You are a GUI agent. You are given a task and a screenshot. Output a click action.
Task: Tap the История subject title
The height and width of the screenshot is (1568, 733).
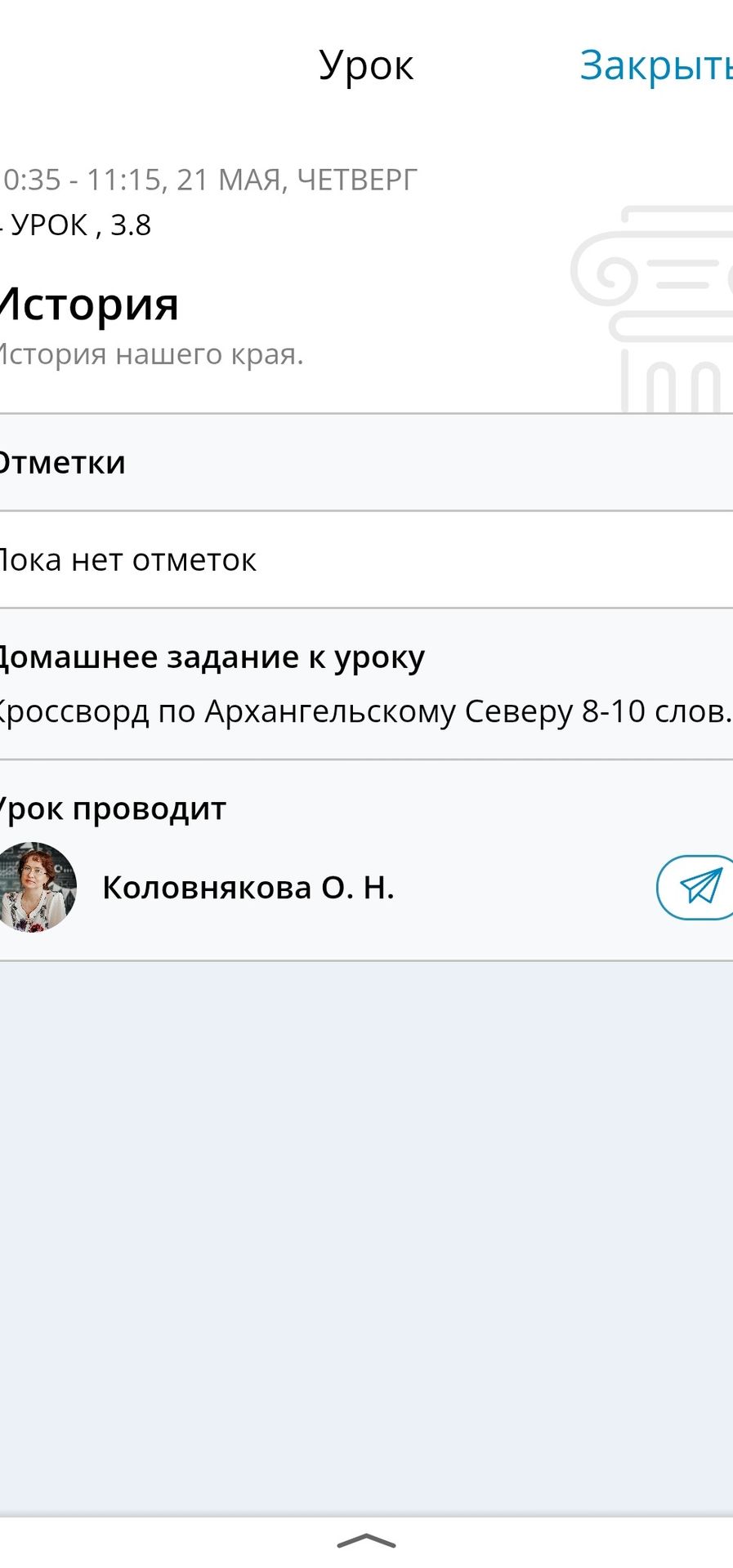coord(88,305)
